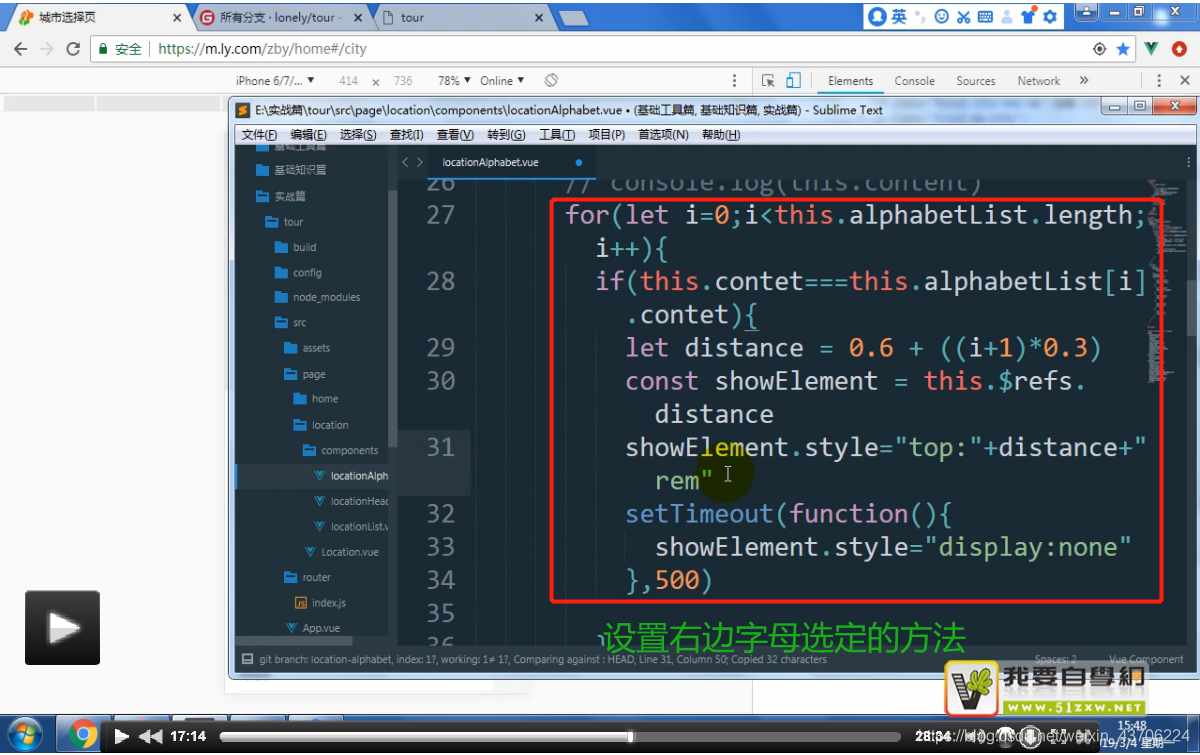The width and height of the screenshot is (1200, 755).
Task: Open device toolbar more options menu
Action: pos(736,81)
